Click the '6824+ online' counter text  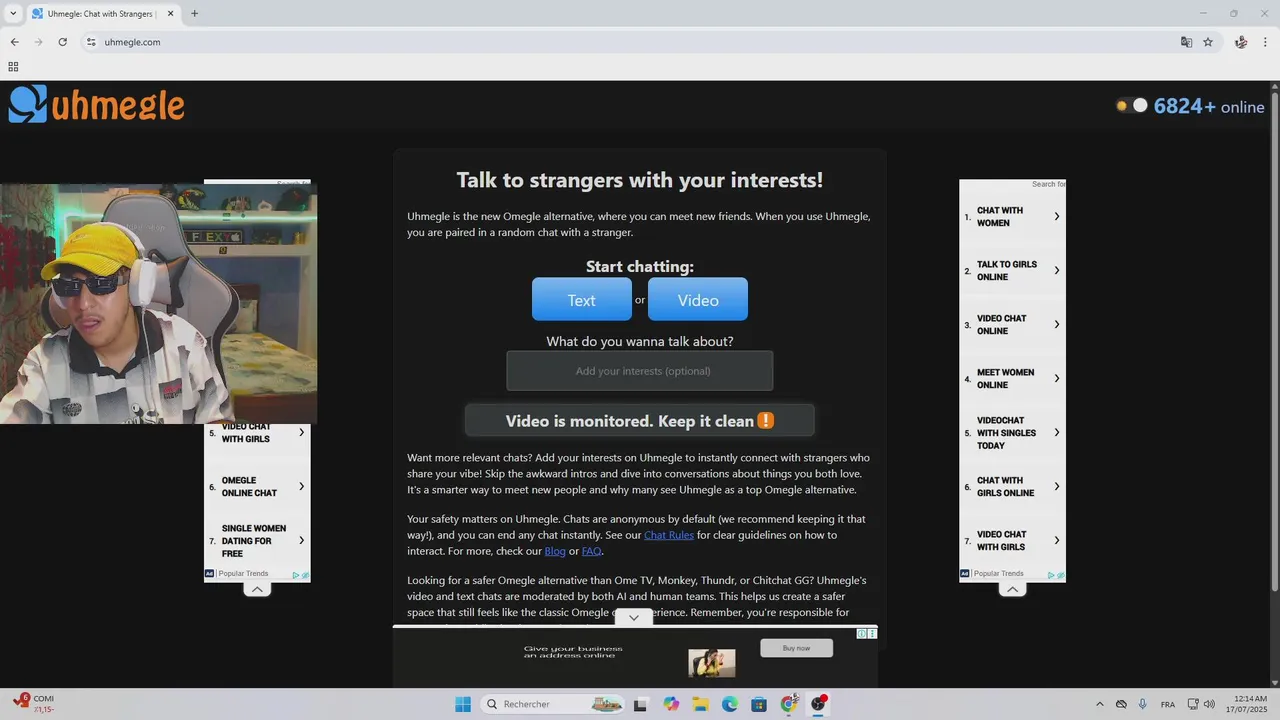coord(1209,106)
